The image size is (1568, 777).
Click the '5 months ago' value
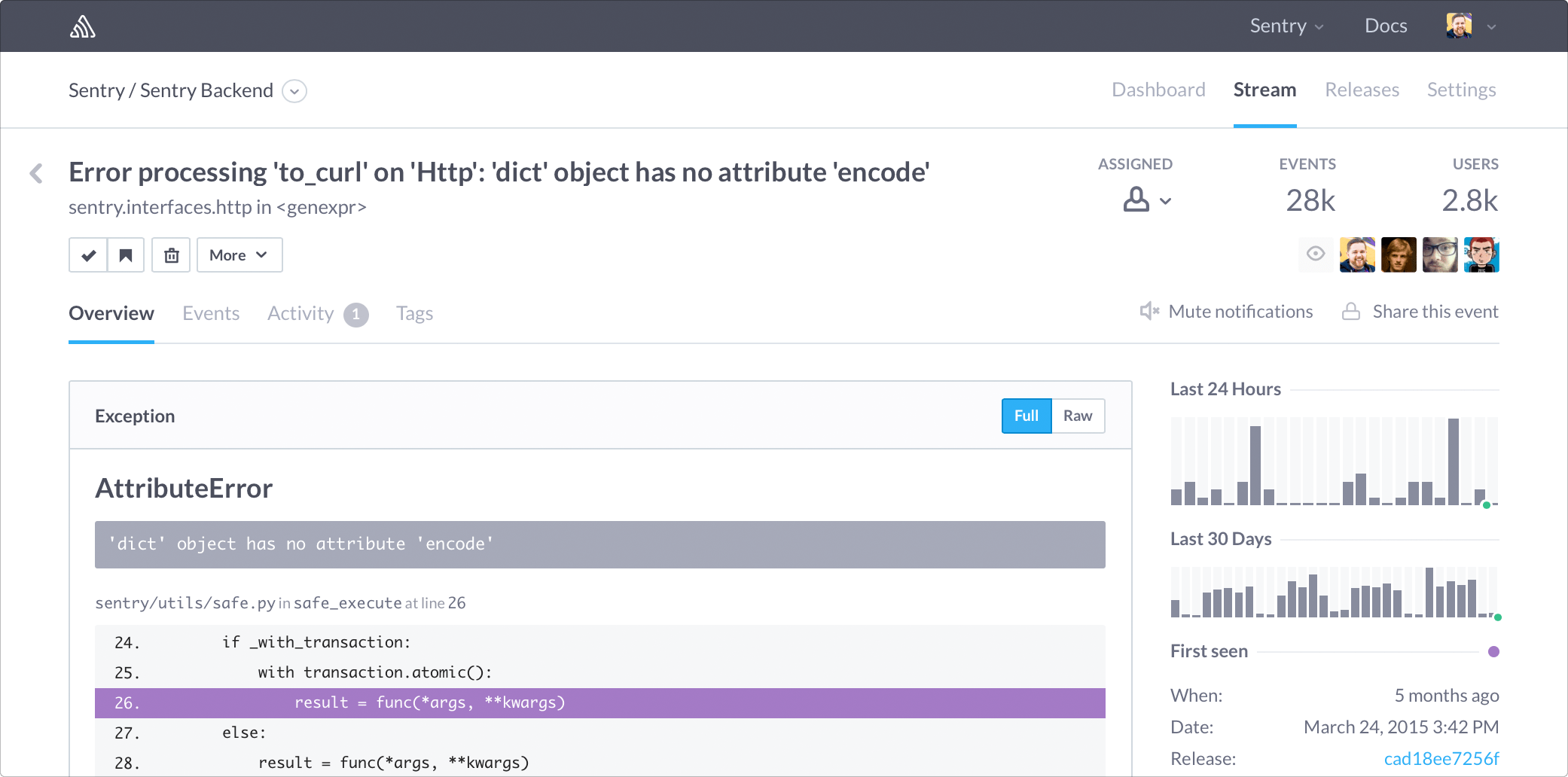pos(1447,695)
